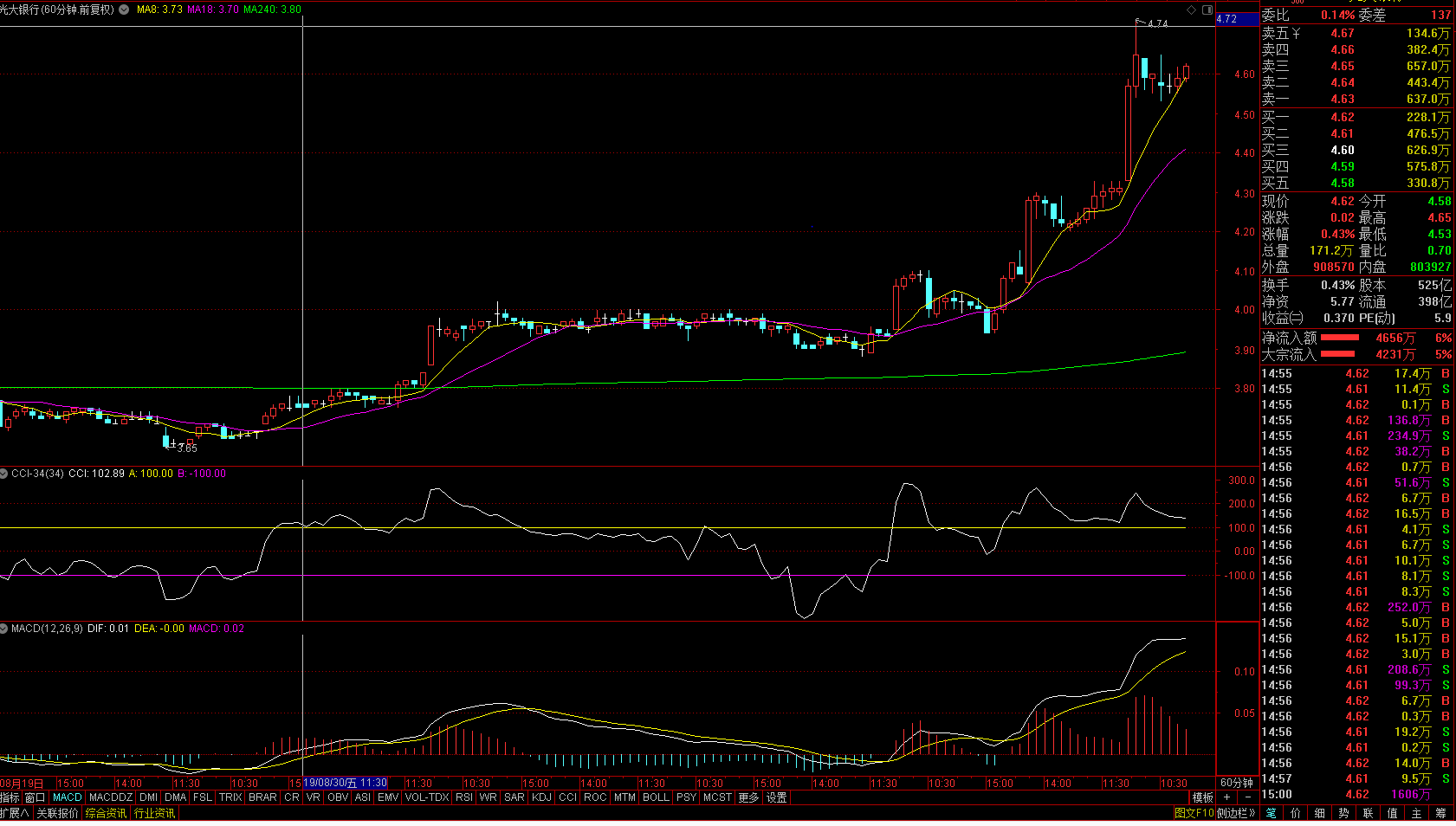Open the SAR indicator tab
Viewport: 1456px width, 826px height.
pyautogui.click(x=514, y=797)
